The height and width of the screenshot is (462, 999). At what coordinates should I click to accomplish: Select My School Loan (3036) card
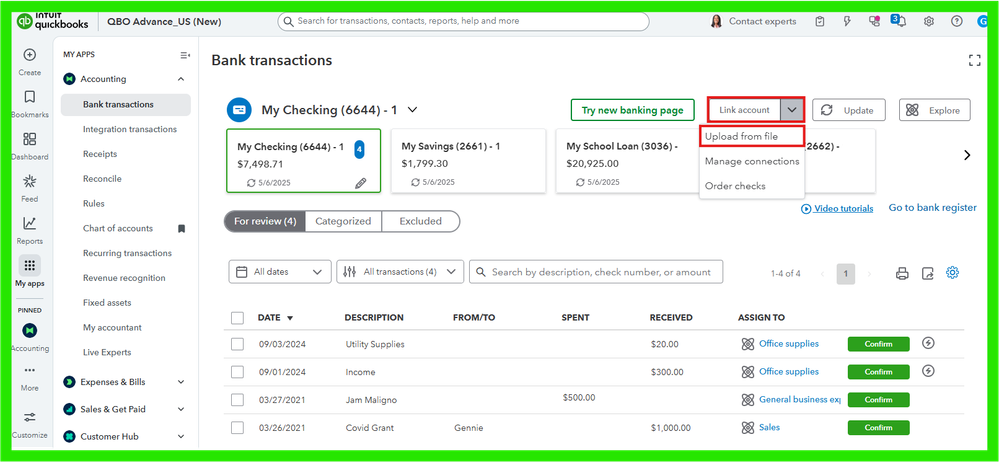[628, 161]
